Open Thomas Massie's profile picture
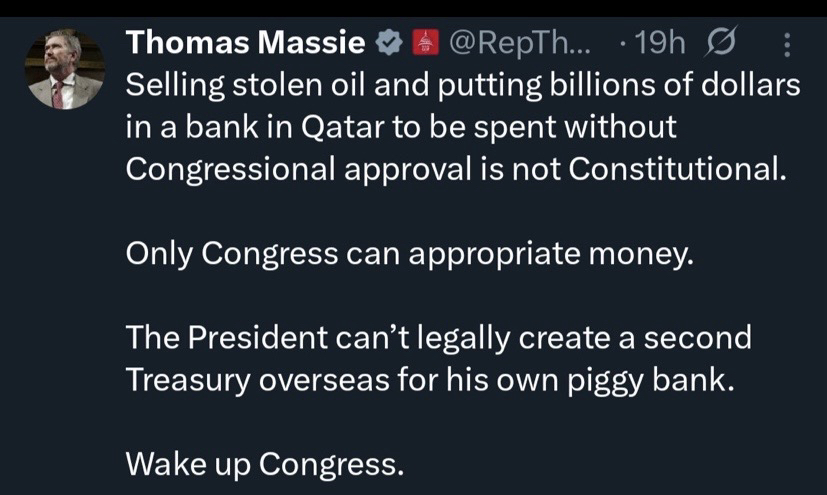This screenshot has height=495, width=827. 63,69
